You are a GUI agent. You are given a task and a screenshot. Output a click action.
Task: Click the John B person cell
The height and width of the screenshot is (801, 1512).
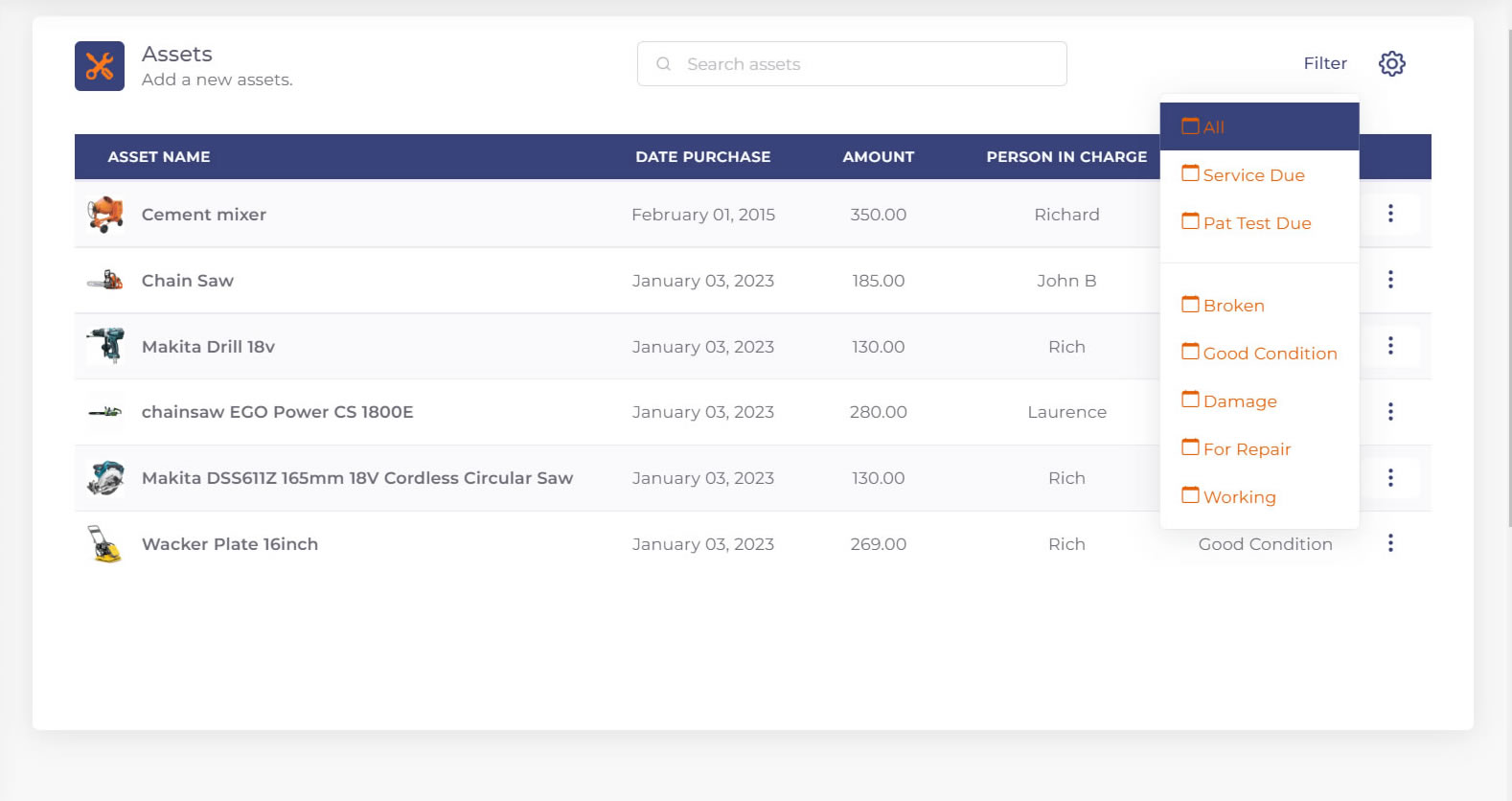(x=1066, y=281)
